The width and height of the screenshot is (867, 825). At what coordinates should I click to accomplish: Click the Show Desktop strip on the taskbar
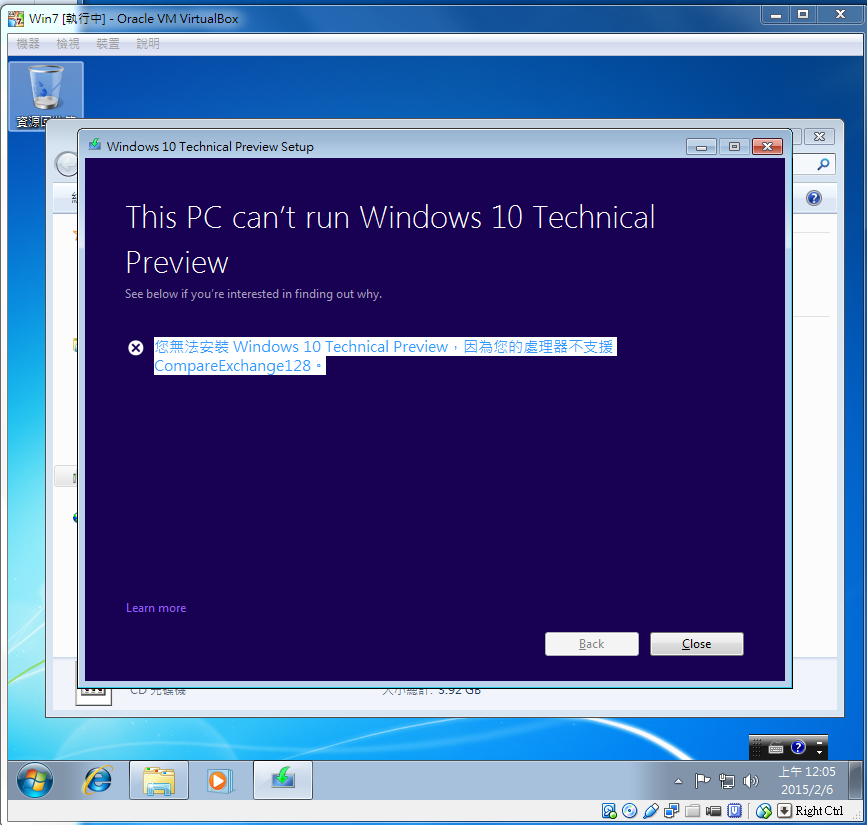855,780
